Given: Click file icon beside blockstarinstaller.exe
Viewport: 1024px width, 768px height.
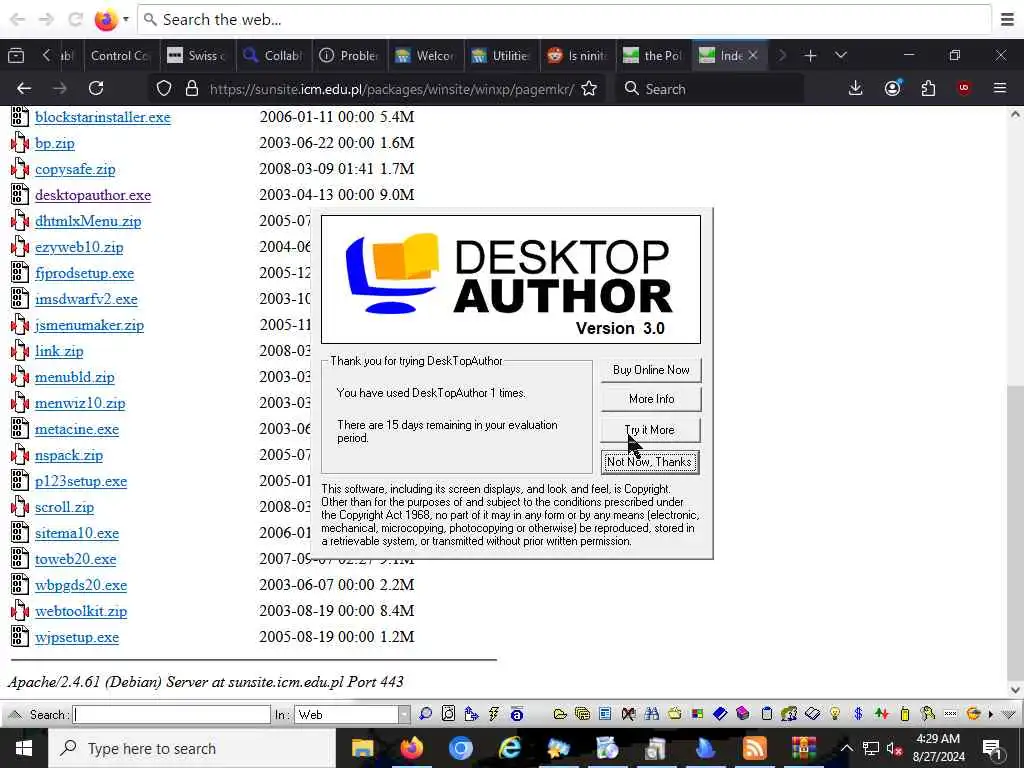Looking at the screenshot, I should point(20,117).
